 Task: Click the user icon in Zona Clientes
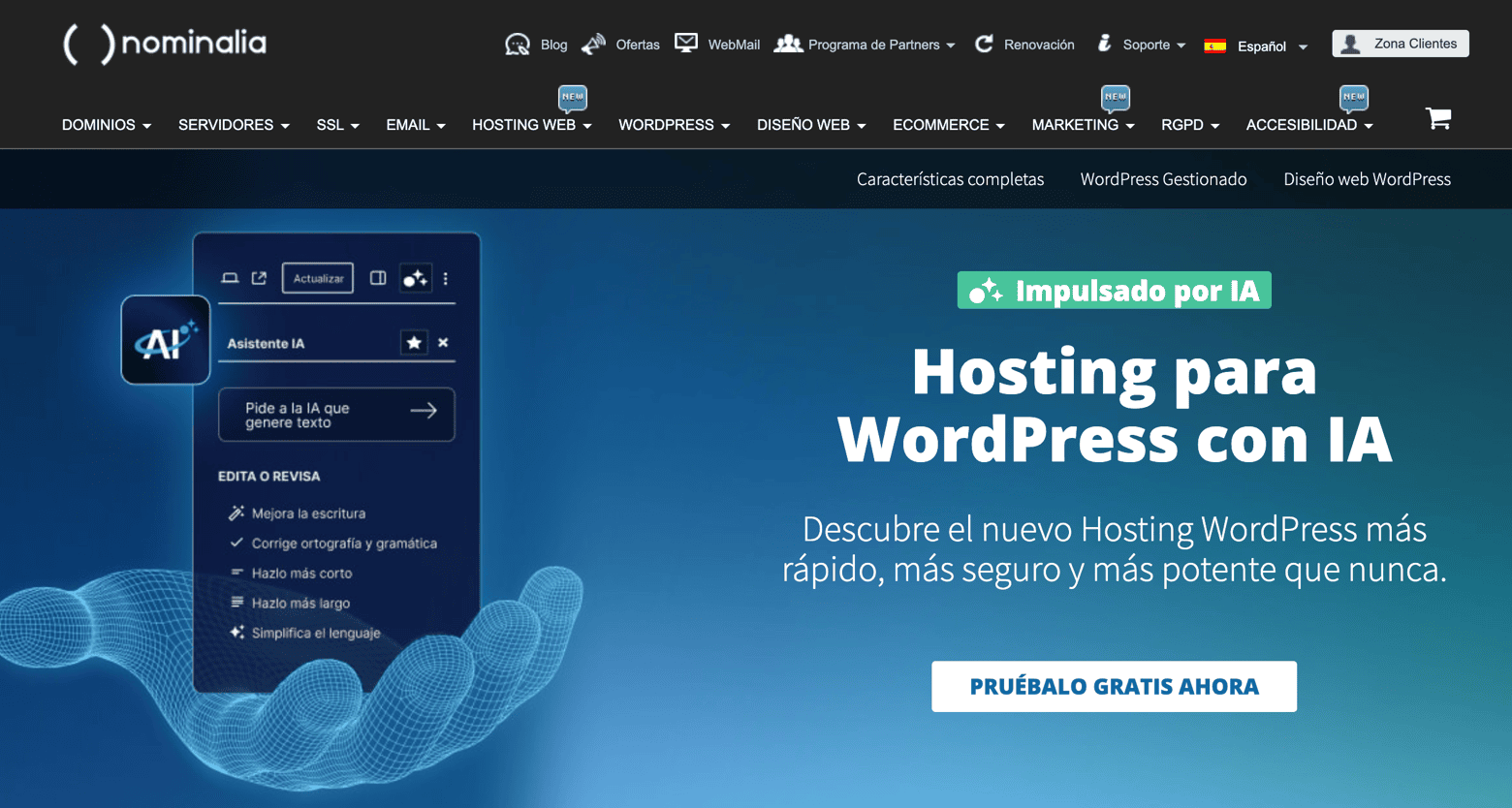pos(1351,44)
